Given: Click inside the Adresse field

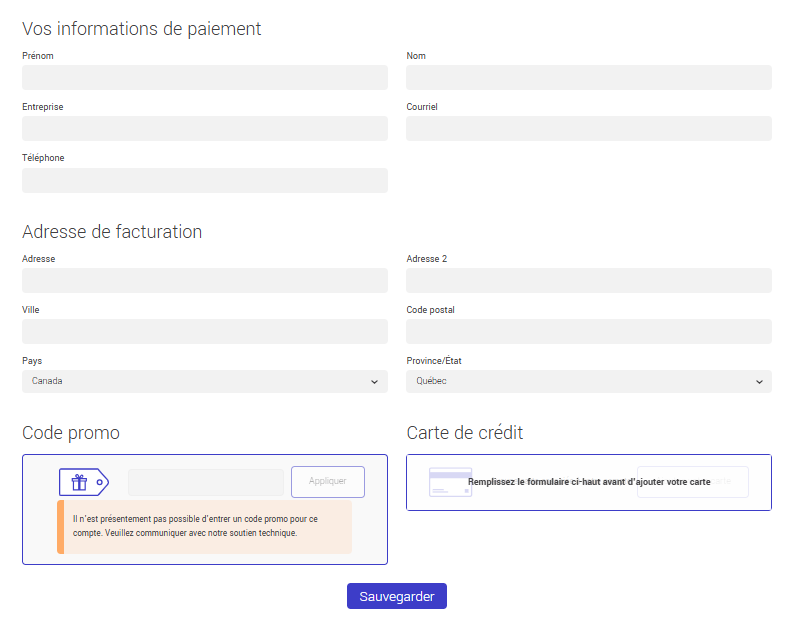Looking at the screenshot, I should point(204,280).
